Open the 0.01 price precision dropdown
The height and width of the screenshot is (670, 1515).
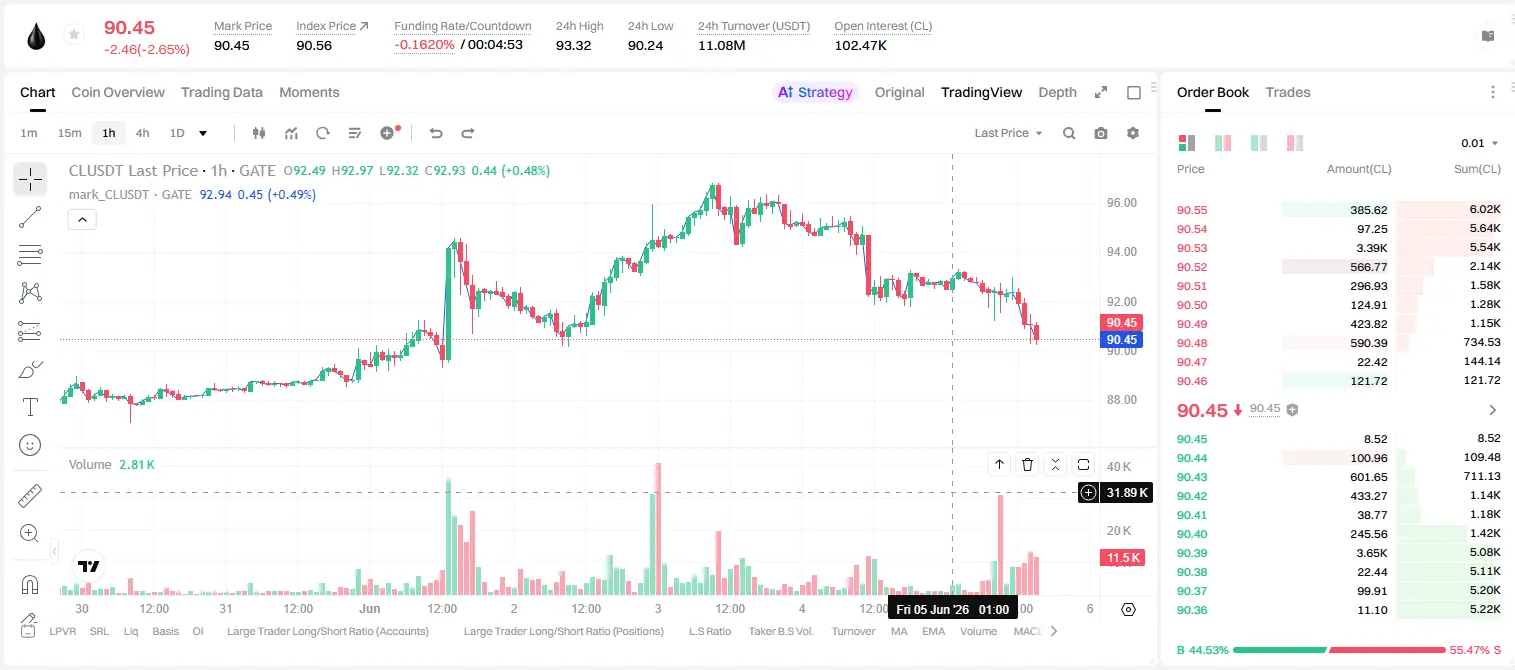[x=1480, y=143]
